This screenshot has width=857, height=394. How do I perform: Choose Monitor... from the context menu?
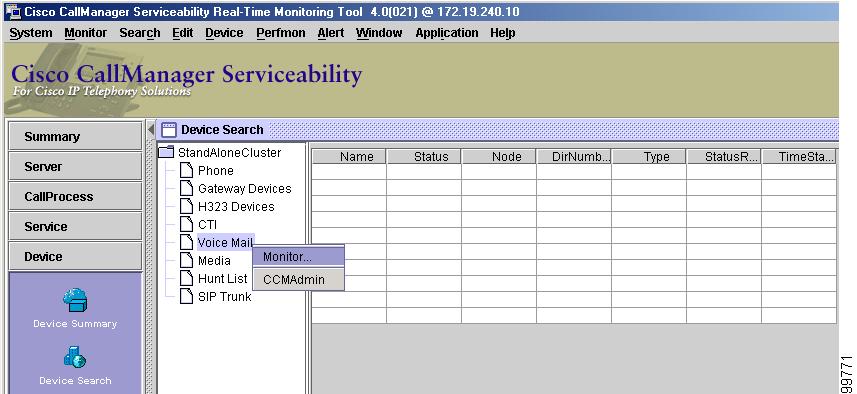[x=298, y=256]
